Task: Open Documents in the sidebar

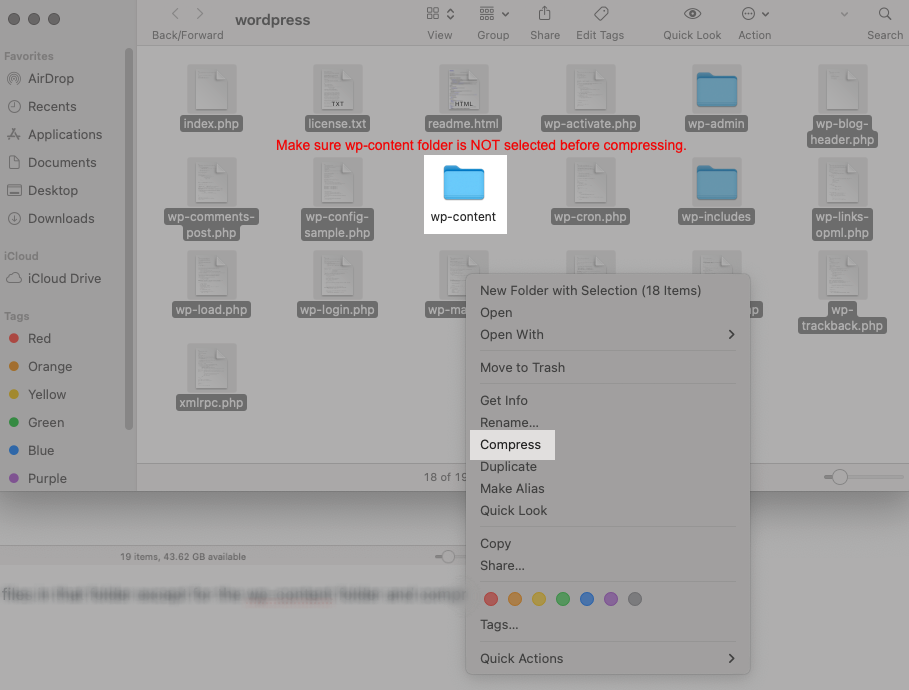Action: tap(61, 162)
